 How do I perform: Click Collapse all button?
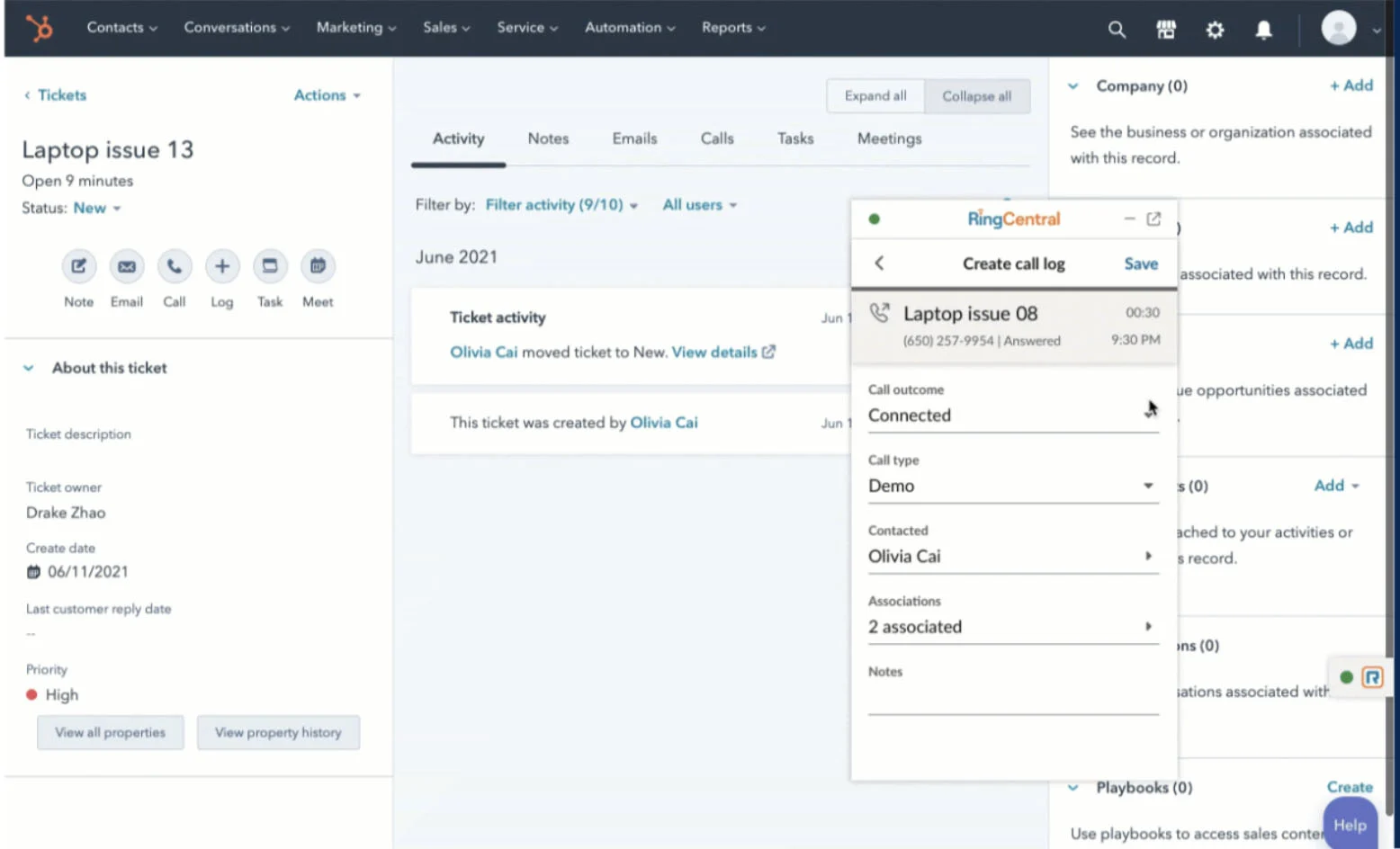point(977,95)
